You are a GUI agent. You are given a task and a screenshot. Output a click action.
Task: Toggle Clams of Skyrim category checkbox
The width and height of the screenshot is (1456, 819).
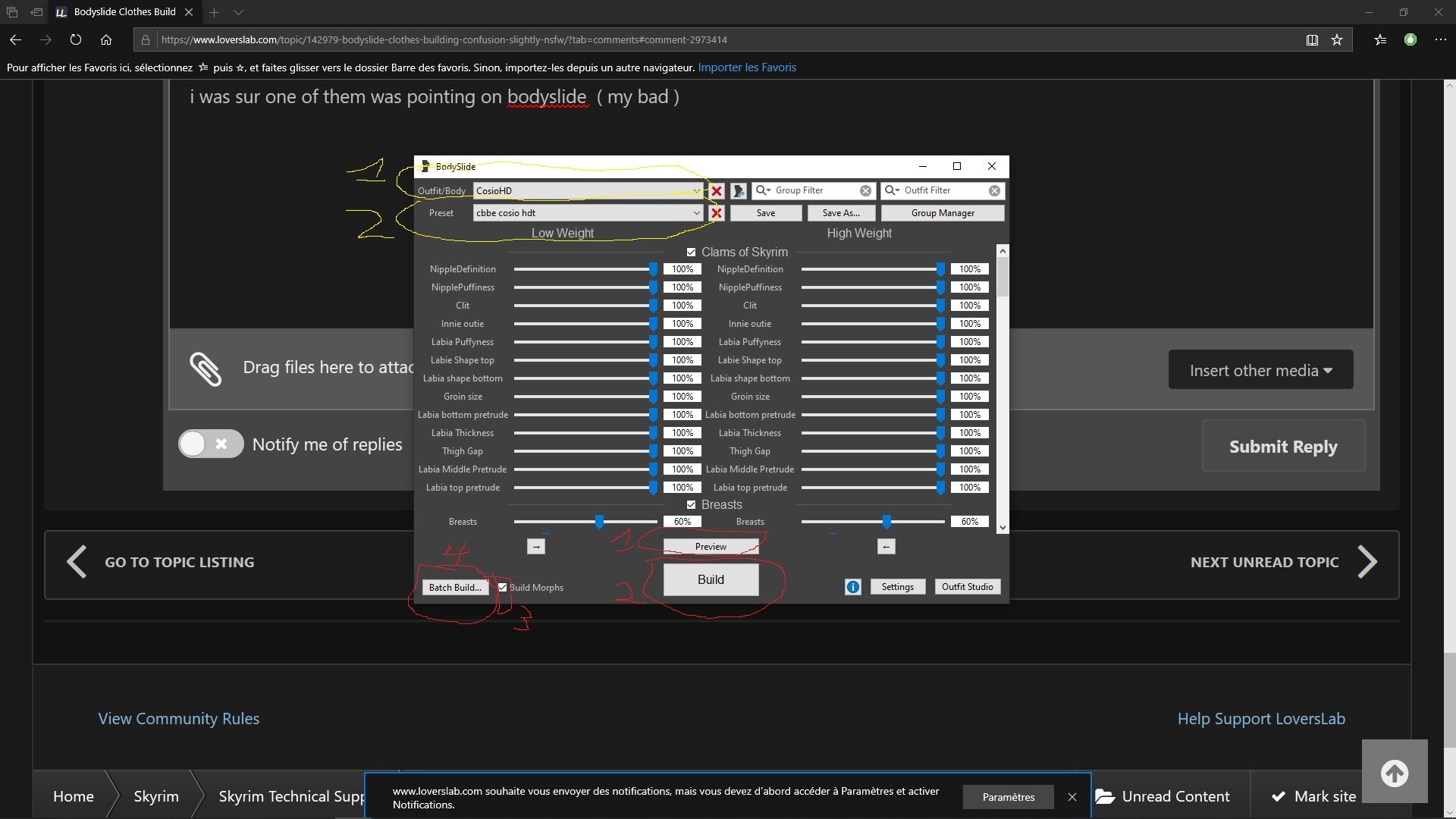point(691,253)
